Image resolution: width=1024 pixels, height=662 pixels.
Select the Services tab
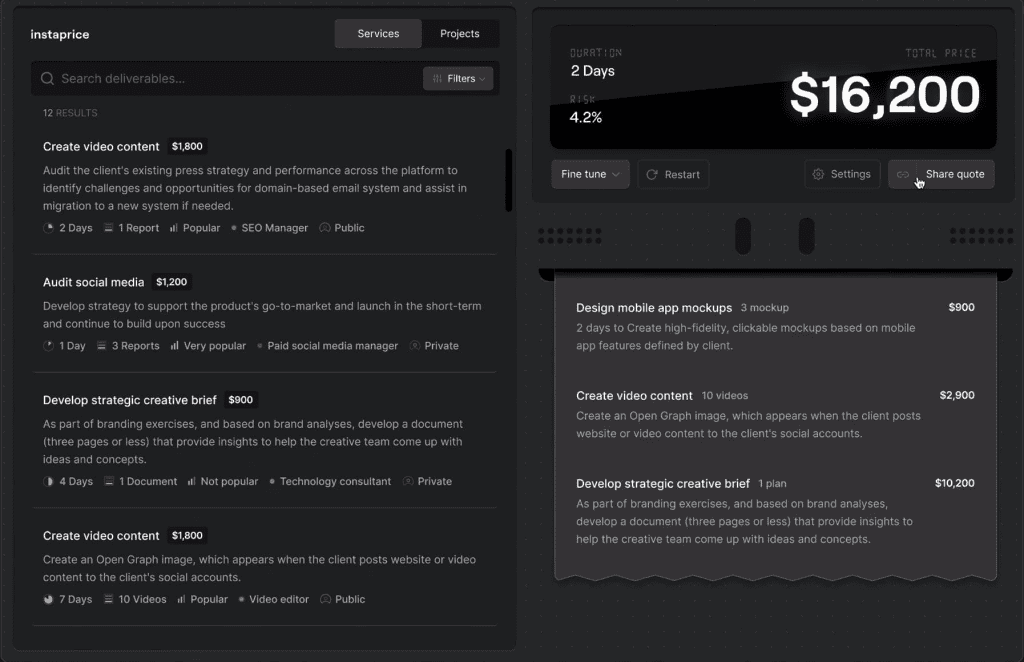pos(378,34)
